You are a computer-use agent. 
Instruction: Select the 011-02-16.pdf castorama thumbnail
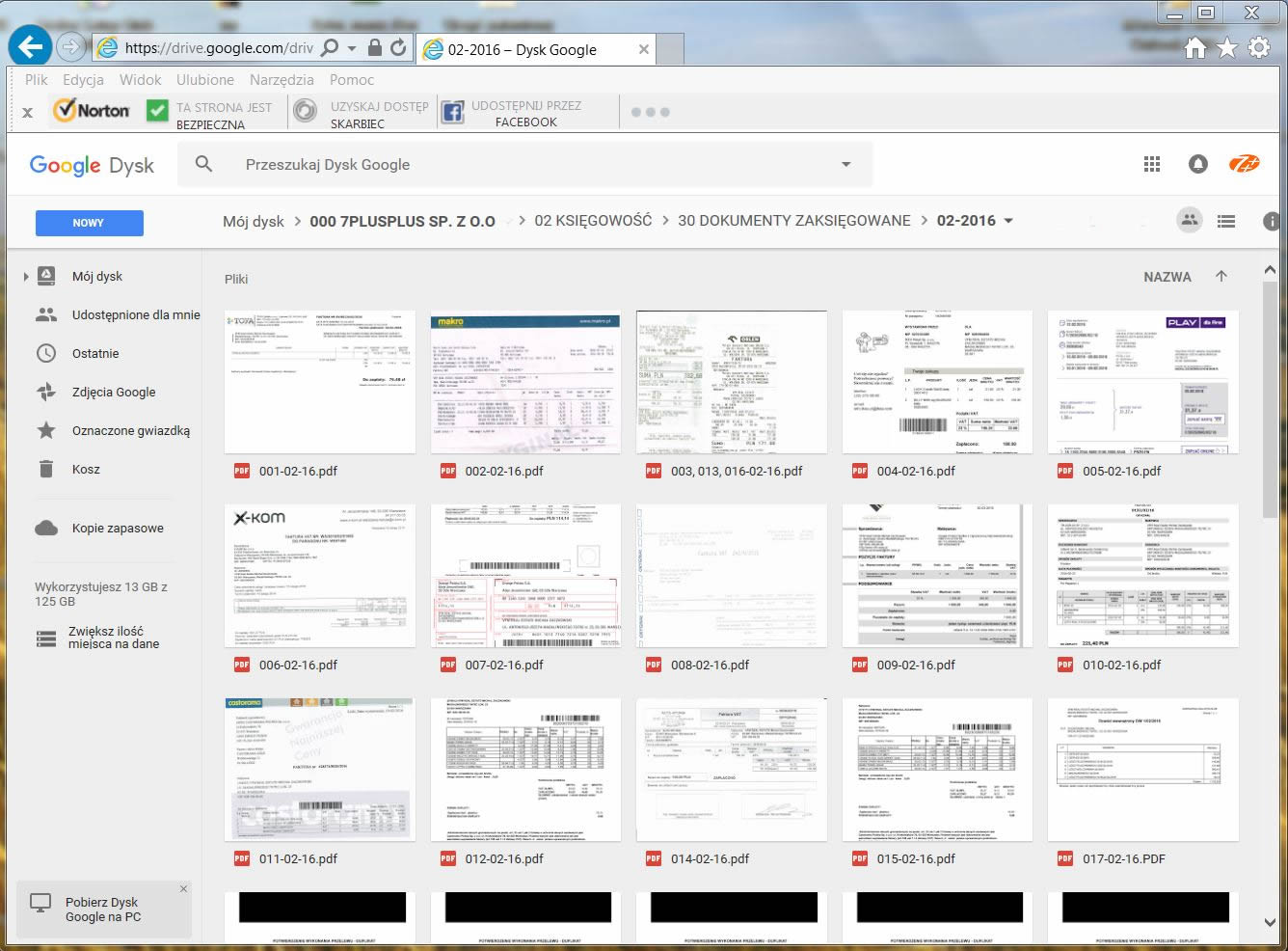point(320,770)
